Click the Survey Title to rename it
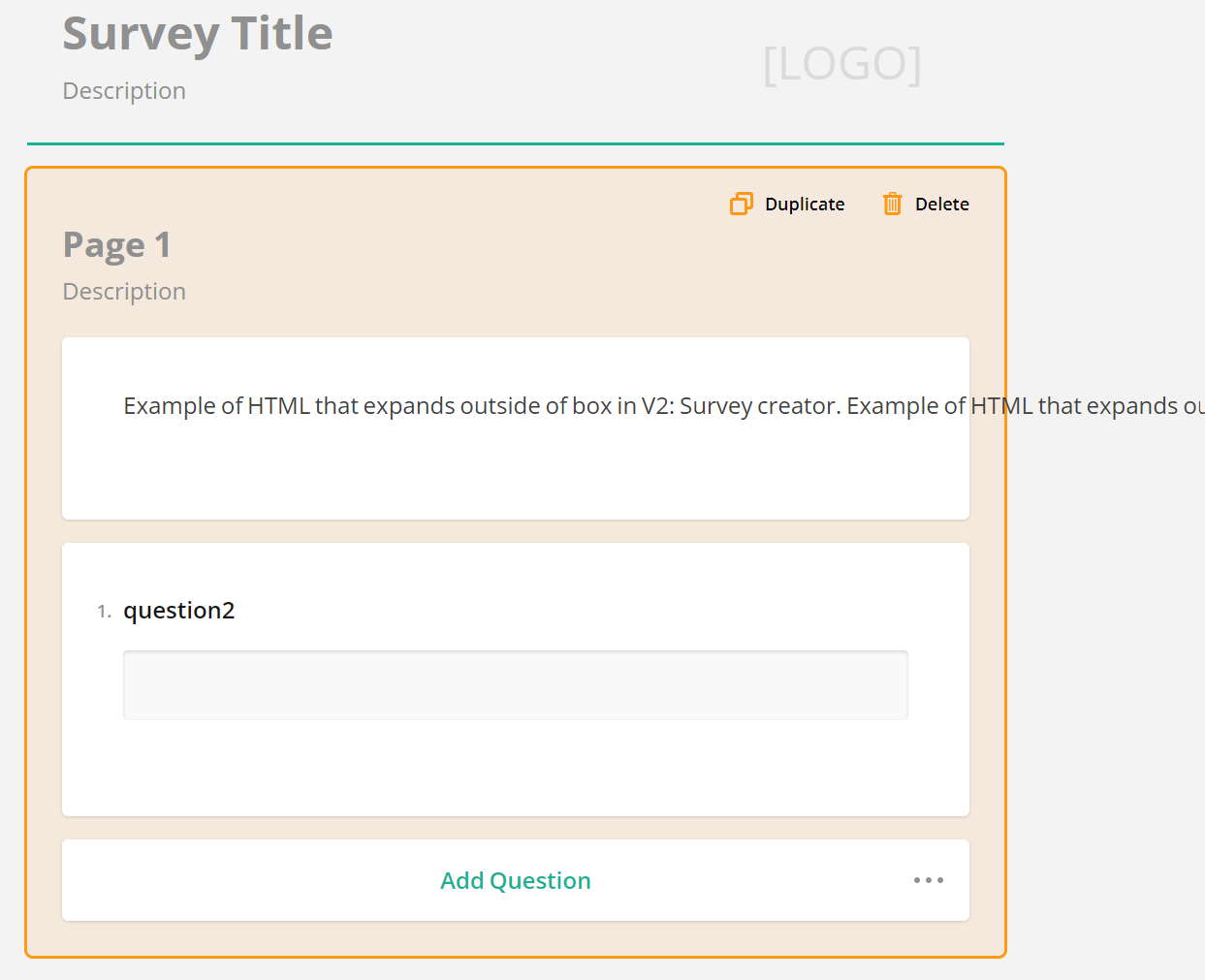The width and height of the screenshot is (1205, 980). pos(197,32)
